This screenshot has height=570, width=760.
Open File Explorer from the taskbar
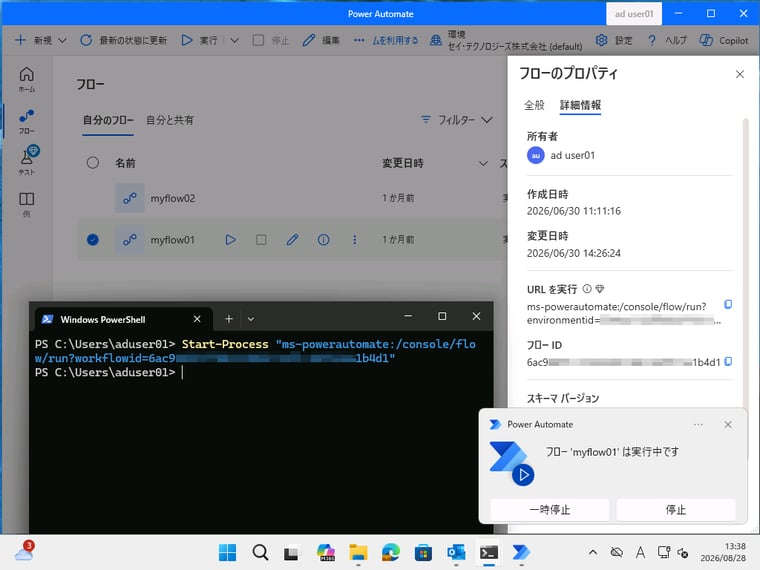click(358, 552)
